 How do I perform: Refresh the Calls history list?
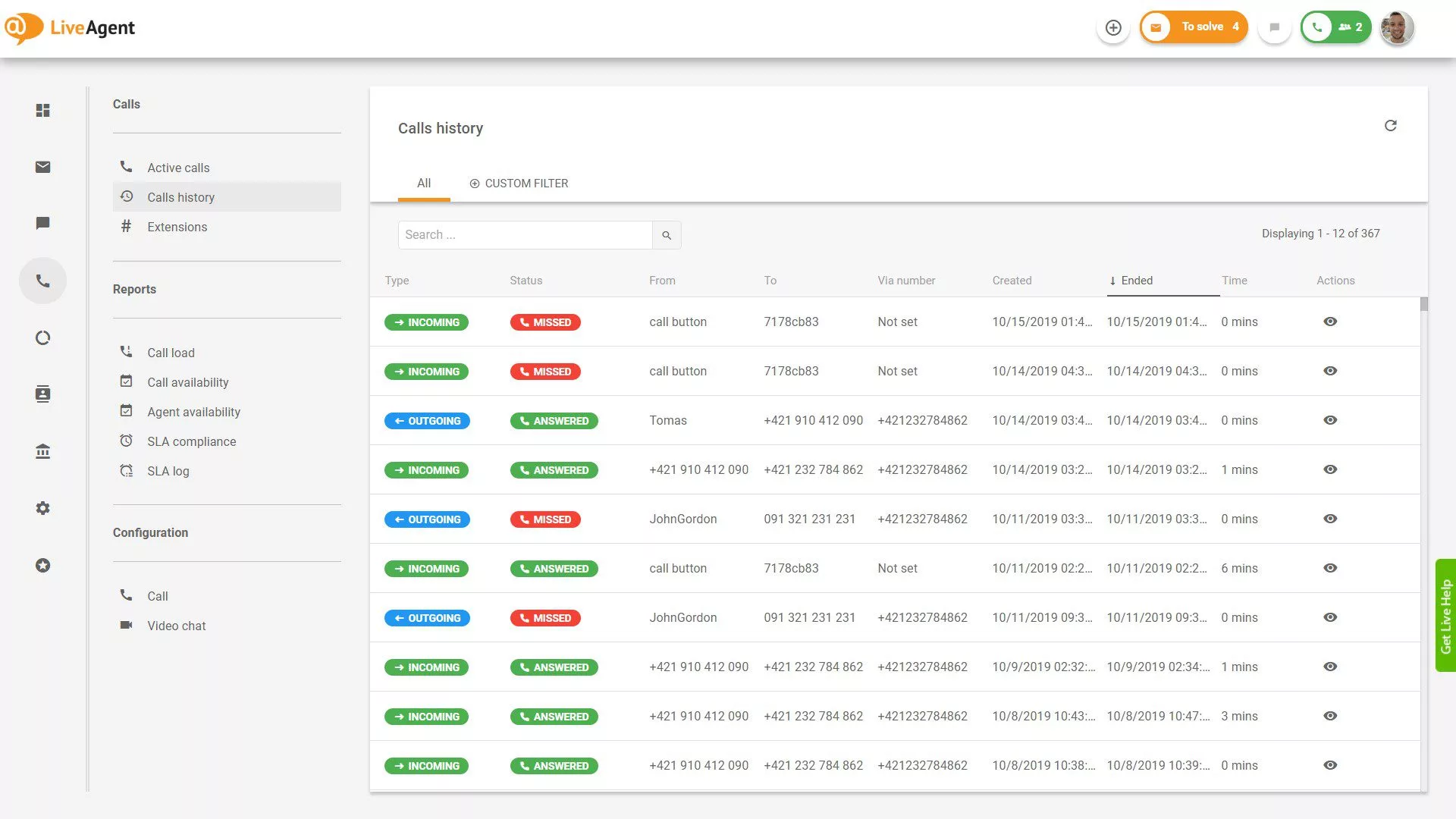point(1391,125)
